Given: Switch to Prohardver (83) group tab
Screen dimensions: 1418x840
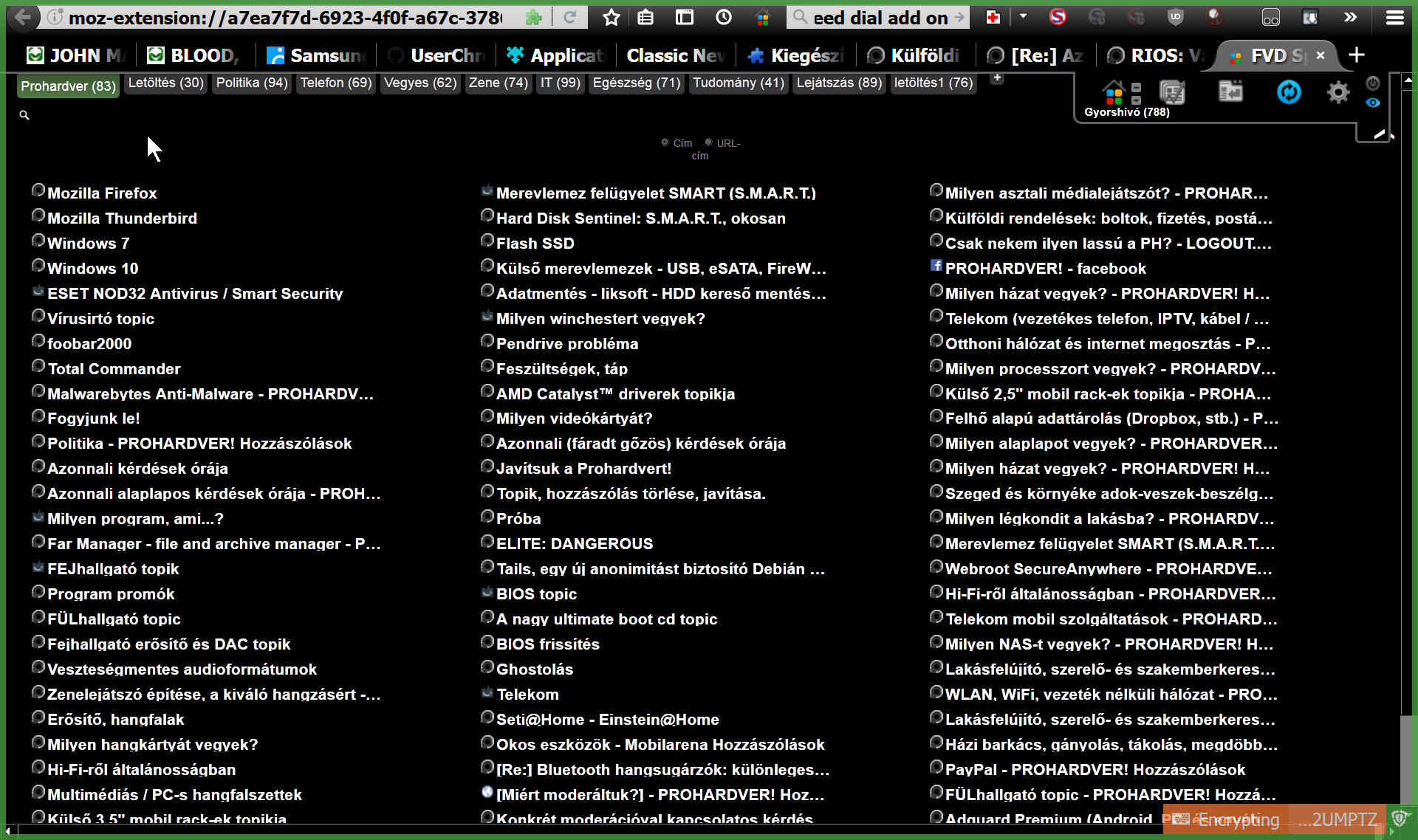Looking at the screenshot, I should 68,86.
